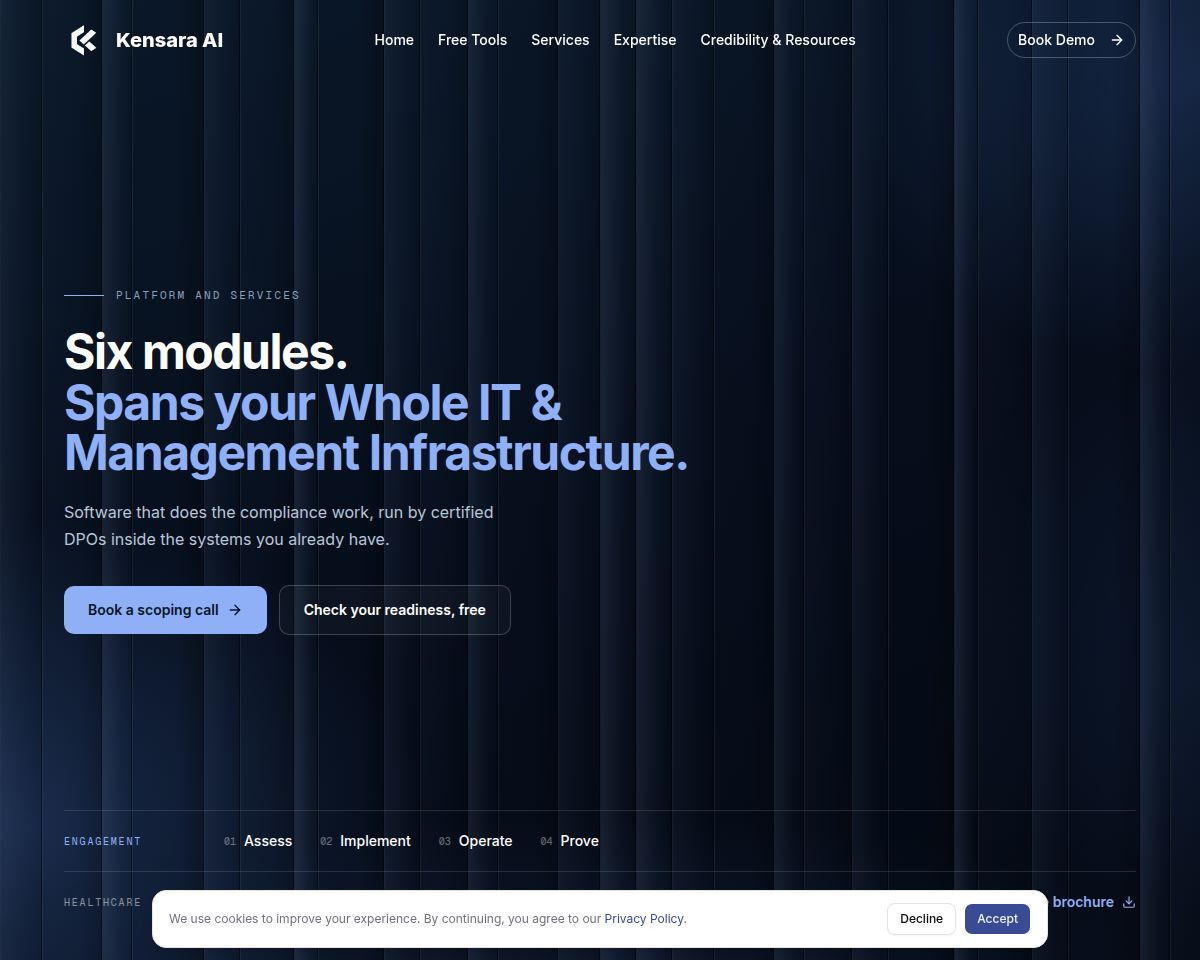Select the 01 Assess engagement step
The width and height of the screenshot is (1200, 960).
258,841
